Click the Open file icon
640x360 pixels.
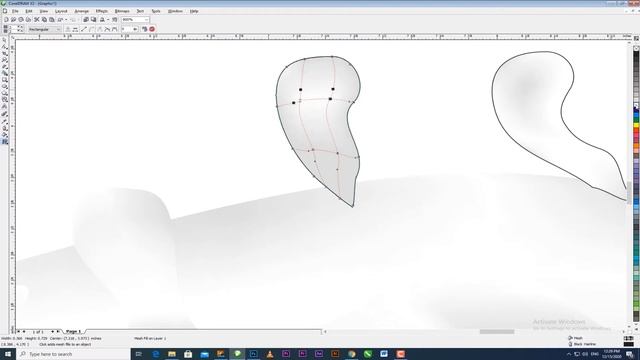click(x=13, y=20)
